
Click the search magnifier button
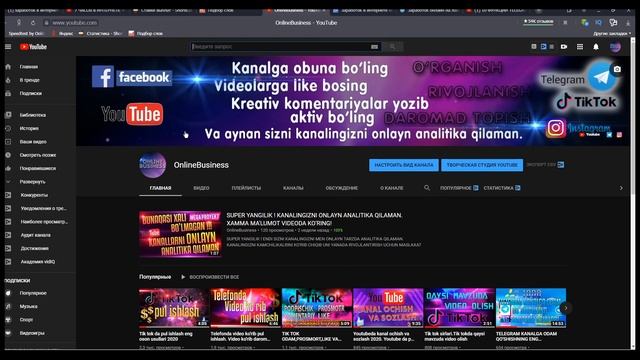click(393, 47)
